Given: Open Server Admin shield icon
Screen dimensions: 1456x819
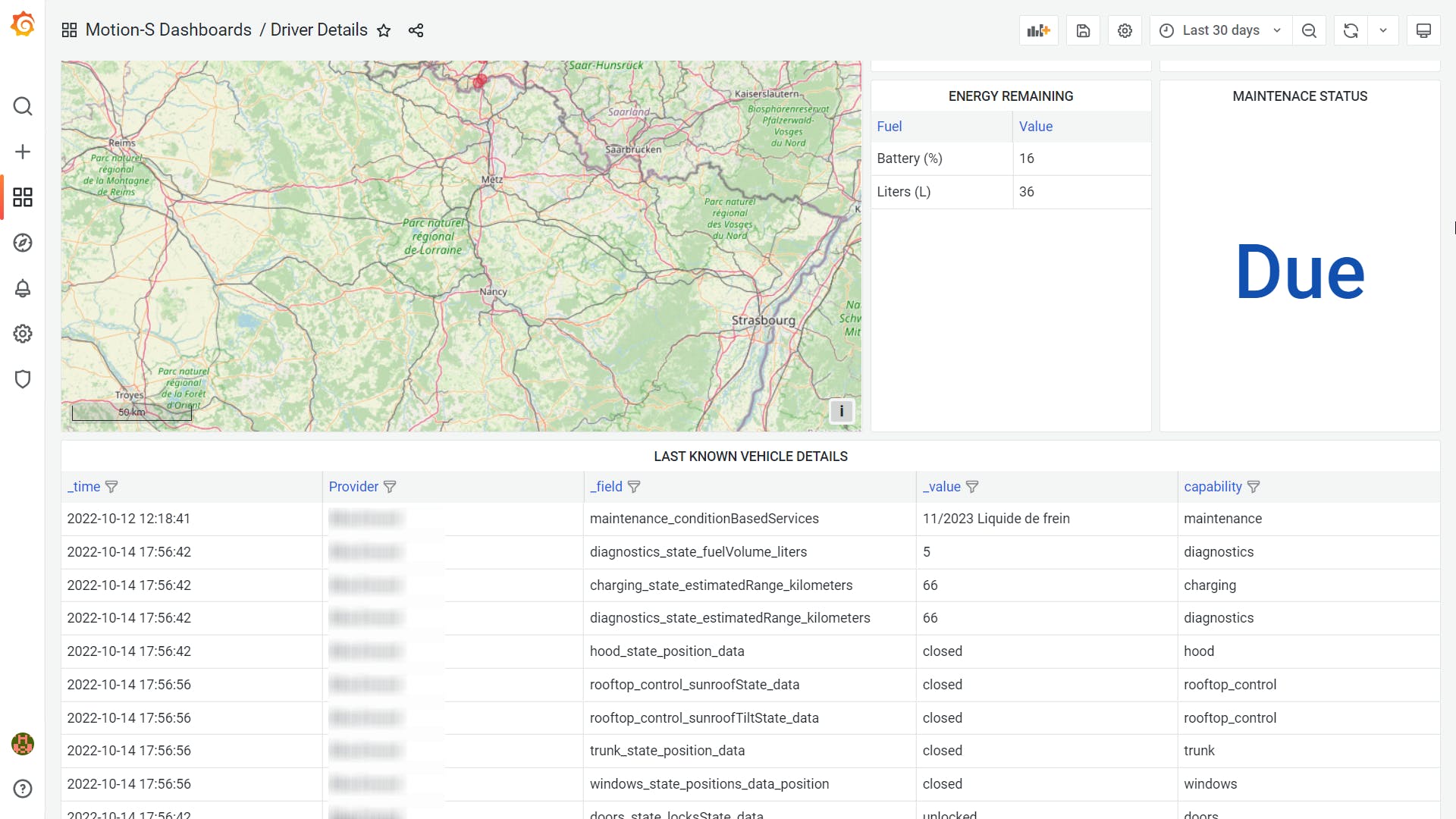Looking at the screenshot, I should [x=23, y=379].
